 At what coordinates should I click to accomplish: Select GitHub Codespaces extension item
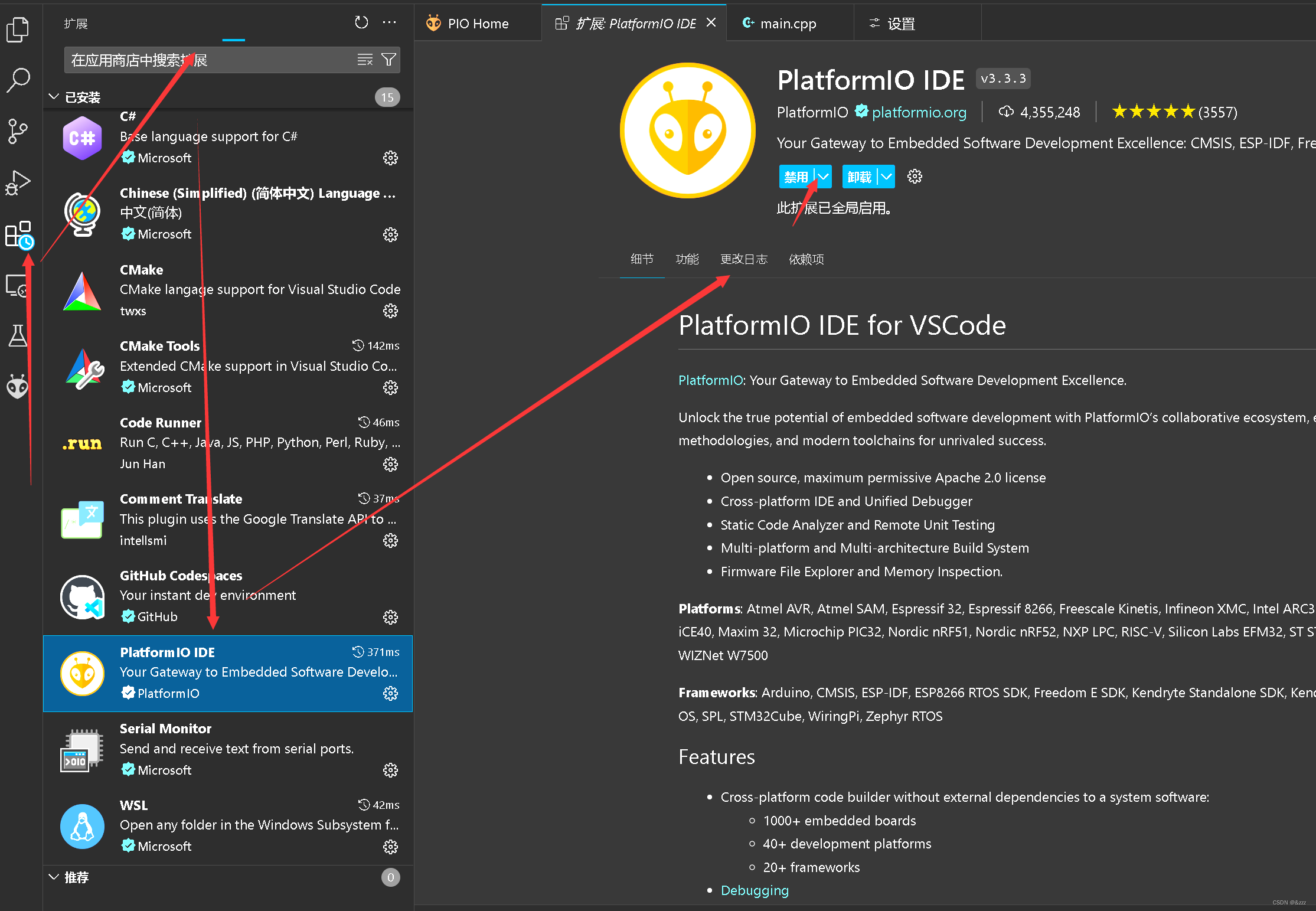pos(228,596)
